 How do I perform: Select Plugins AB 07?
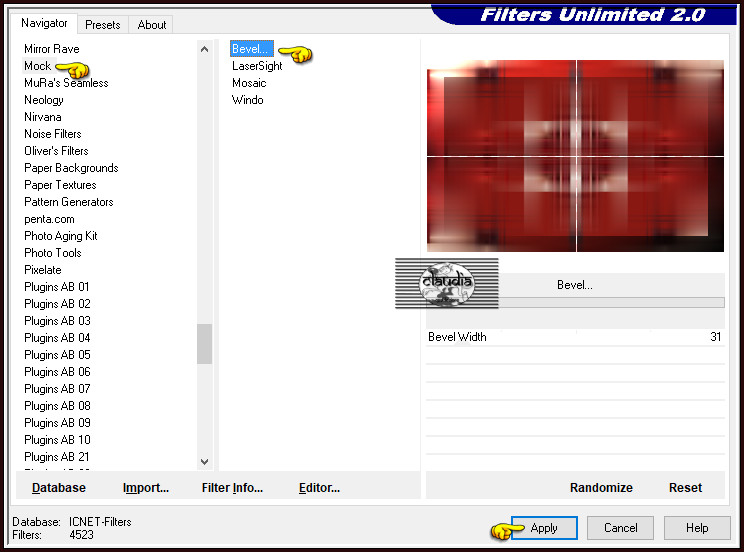coord(57,389)
